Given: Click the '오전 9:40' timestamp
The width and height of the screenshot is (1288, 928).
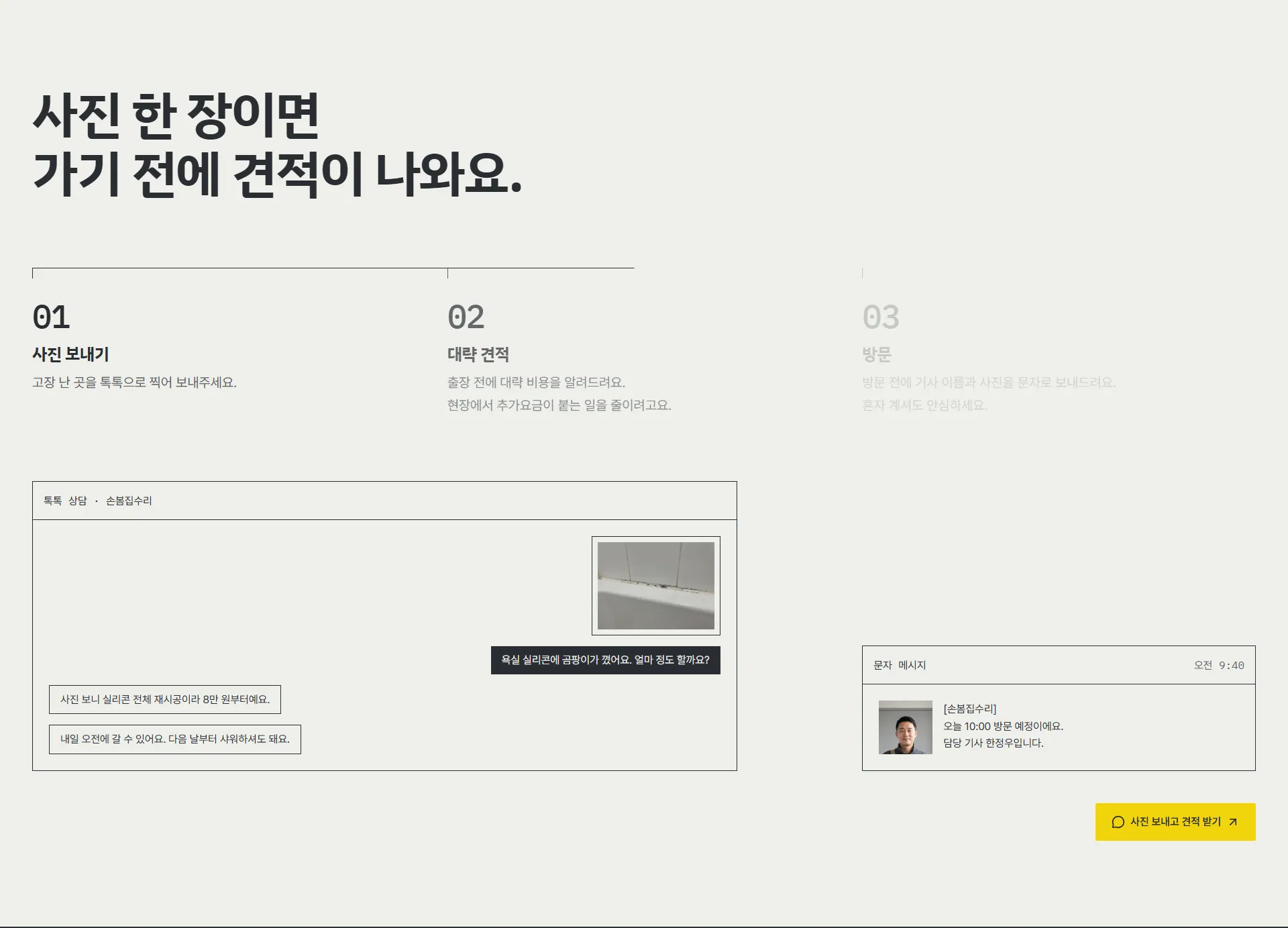Looking at the screenshot, I should [x=1219, y=665].
